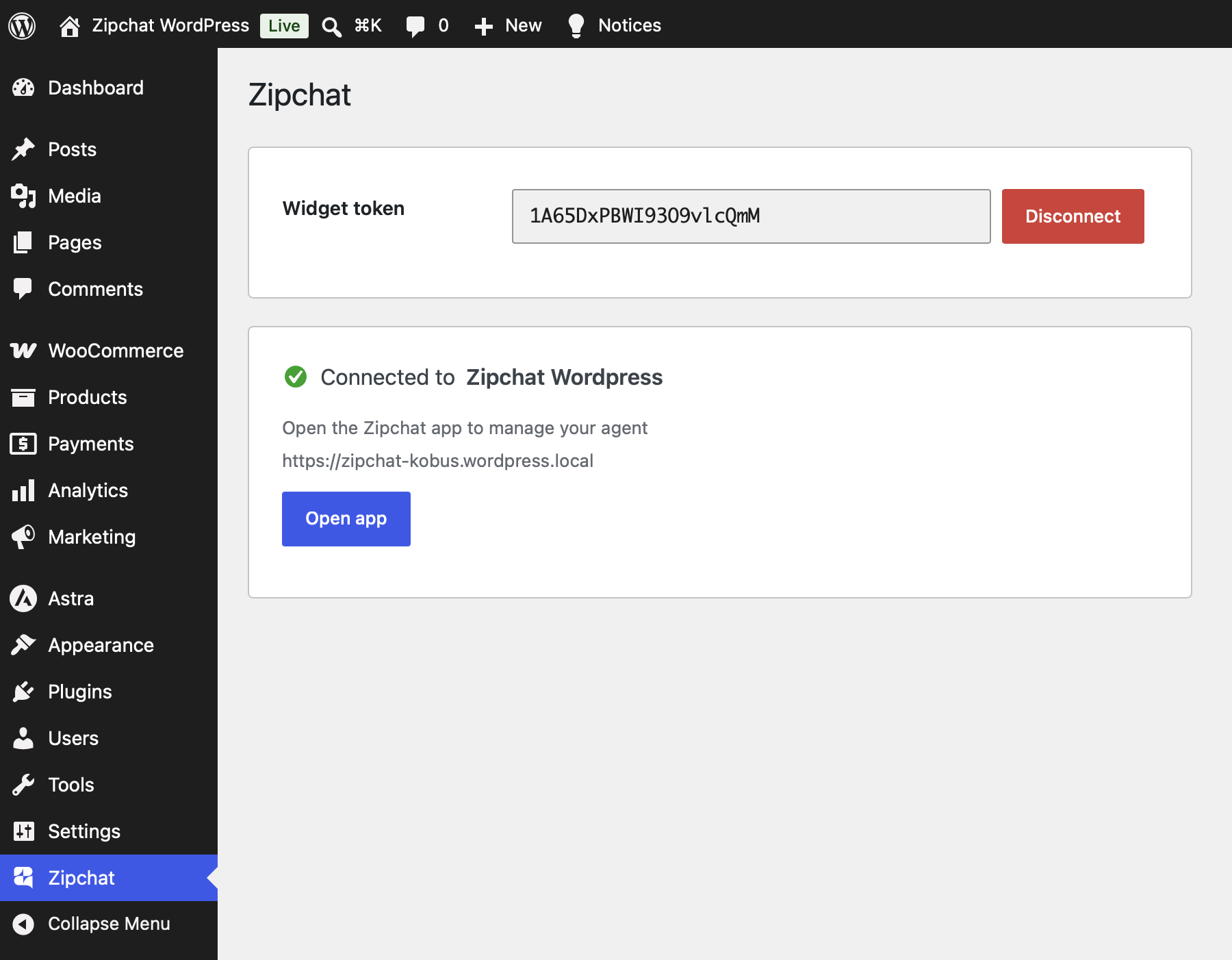1232x960 pixels.
Task: Click the Zipchat logo icon in sidebar
Action: (x=23, y=878)
